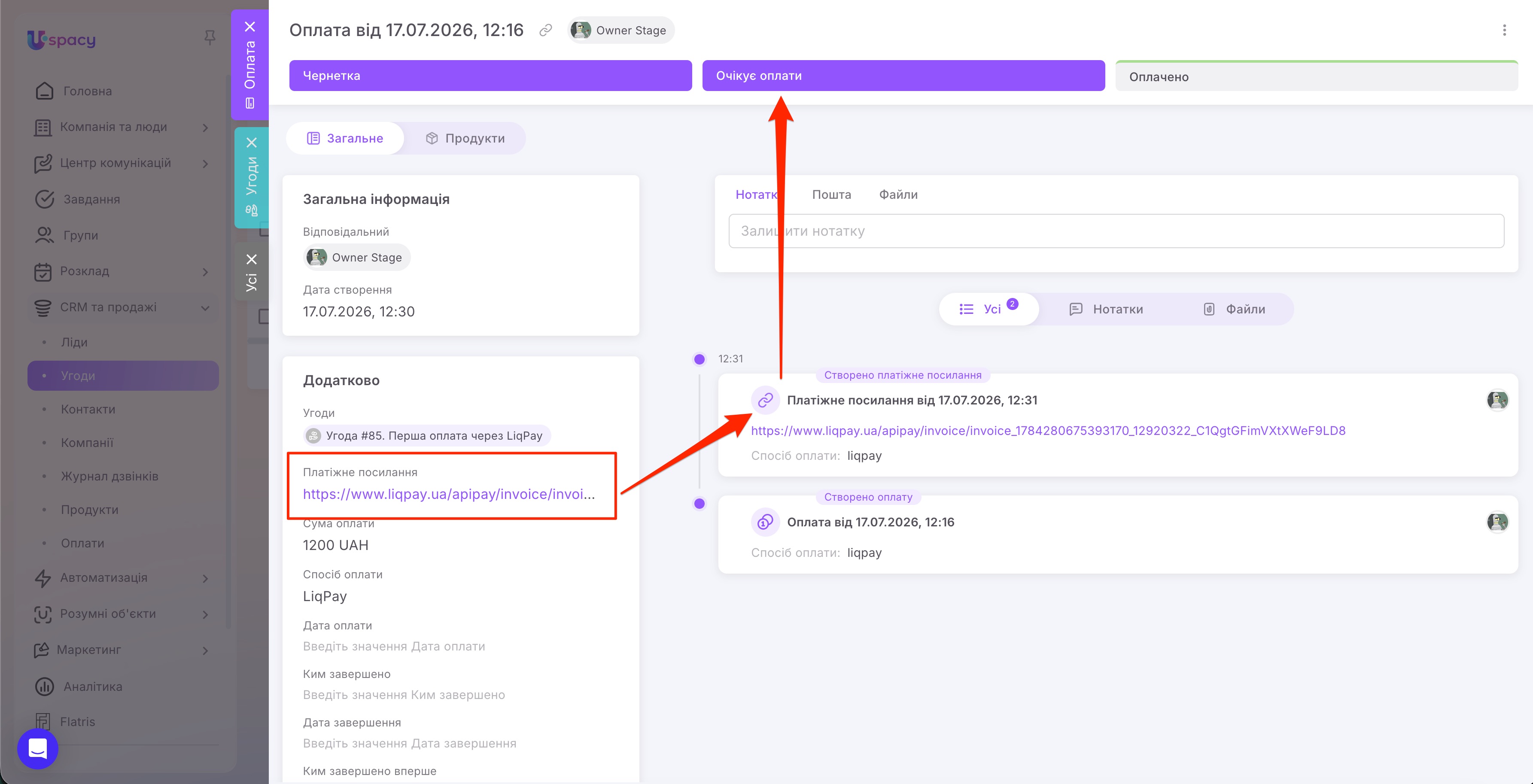This screenshot has height=784, width=1533.
Task: Close the Оплата side panel tab
Action: pyautogui.click(x=250, y=27)
